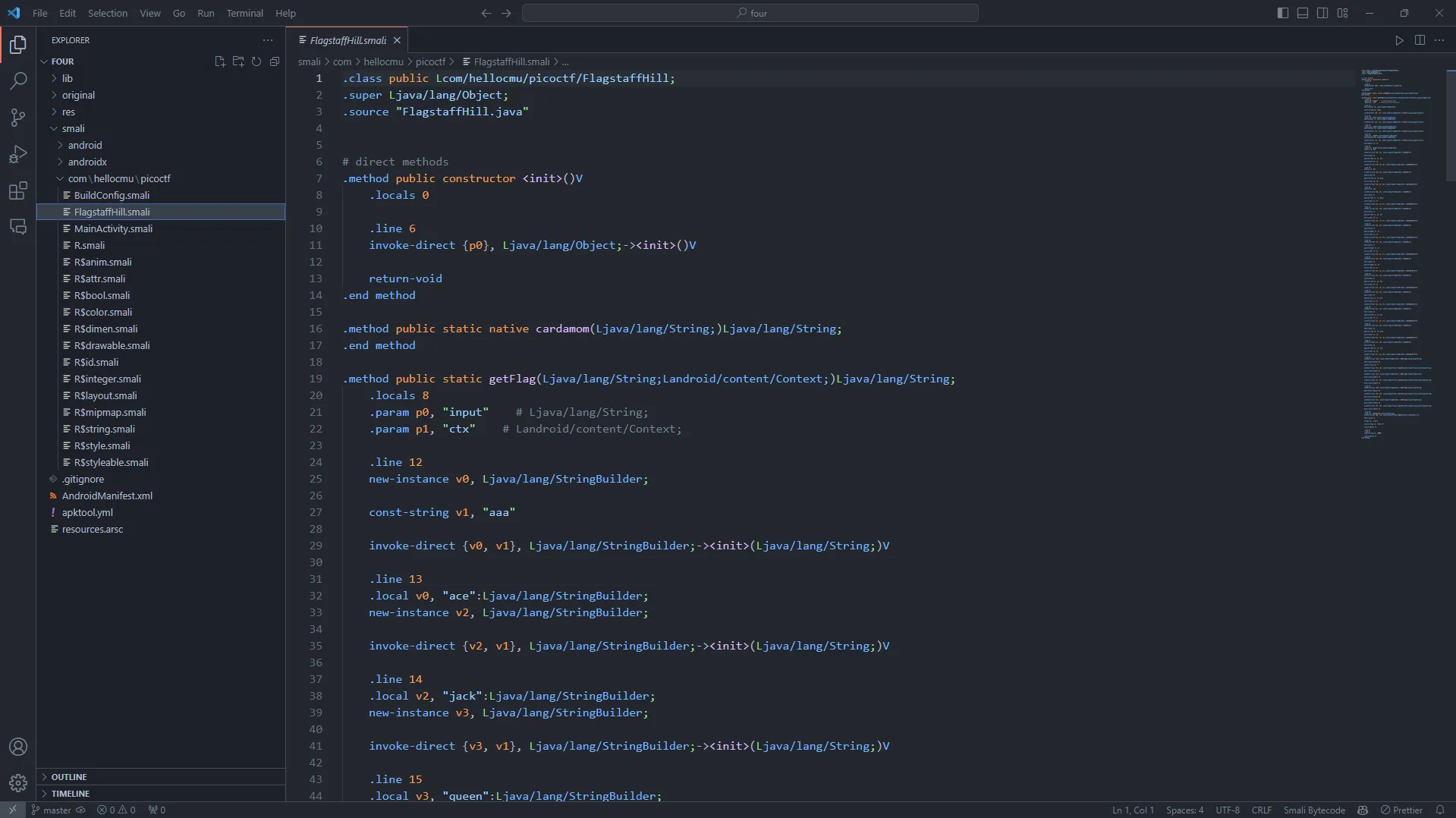Customize layout icon in title bar

[x=1342, y=13]
